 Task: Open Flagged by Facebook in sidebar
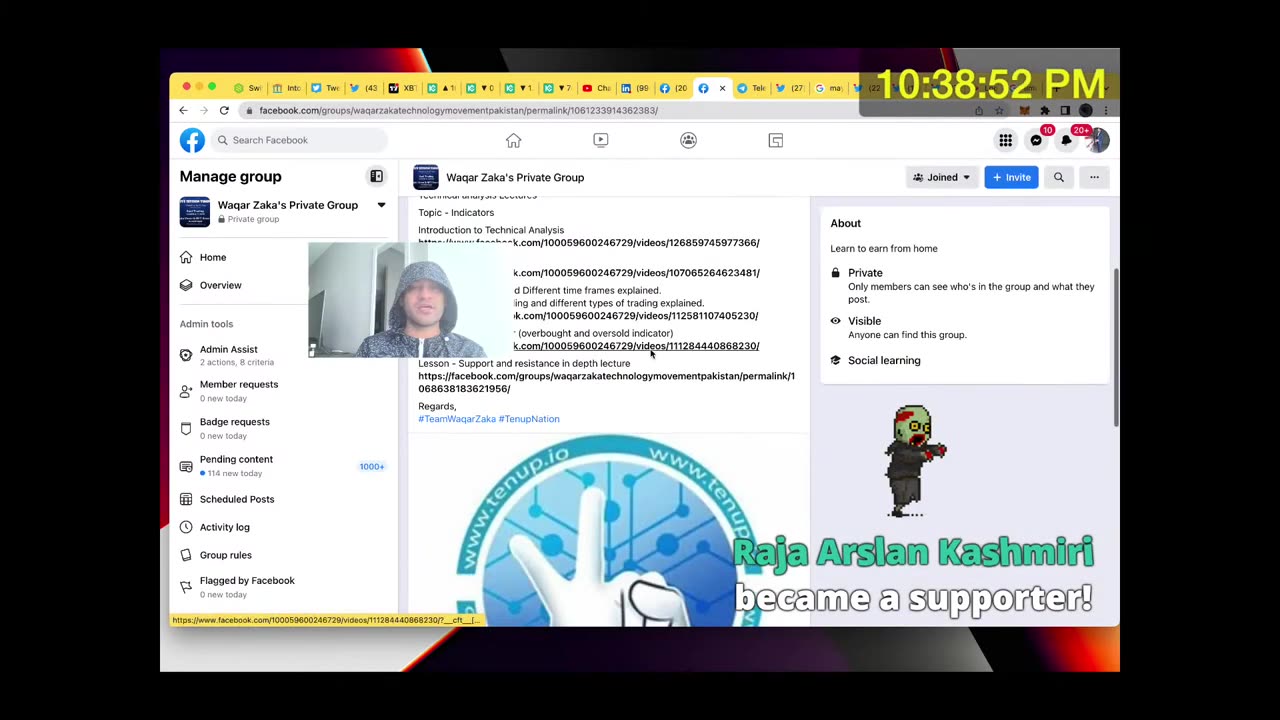coord(284,586)
